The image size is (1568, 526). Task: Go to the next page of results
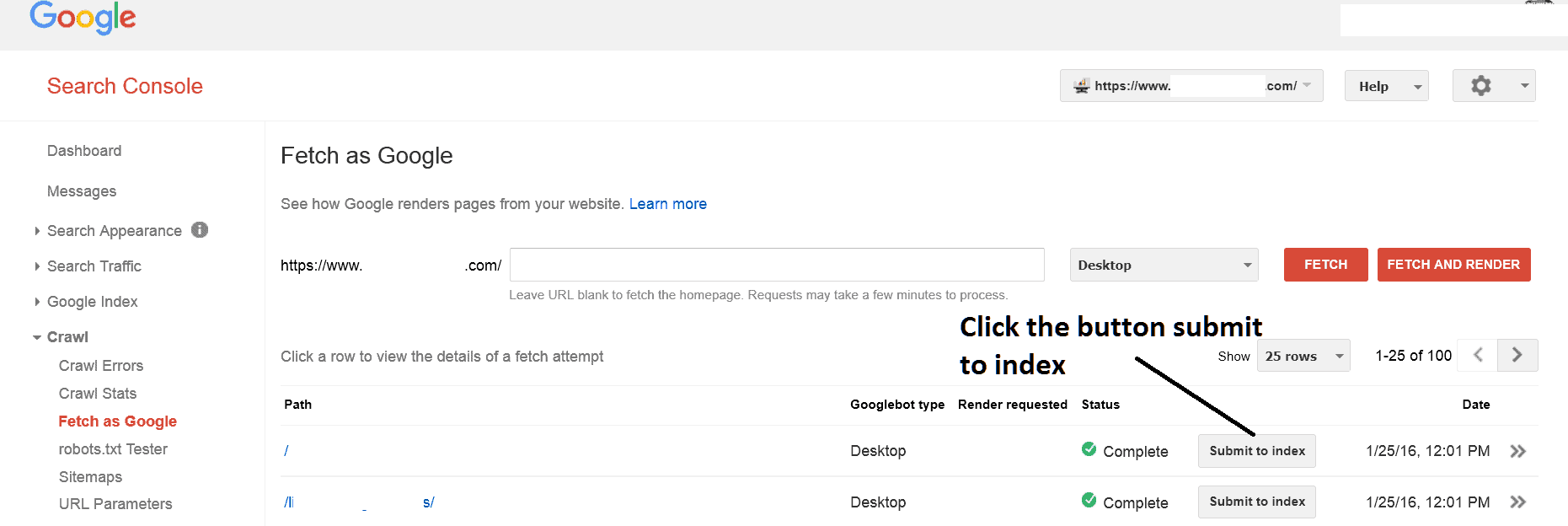click(1517, 355)
